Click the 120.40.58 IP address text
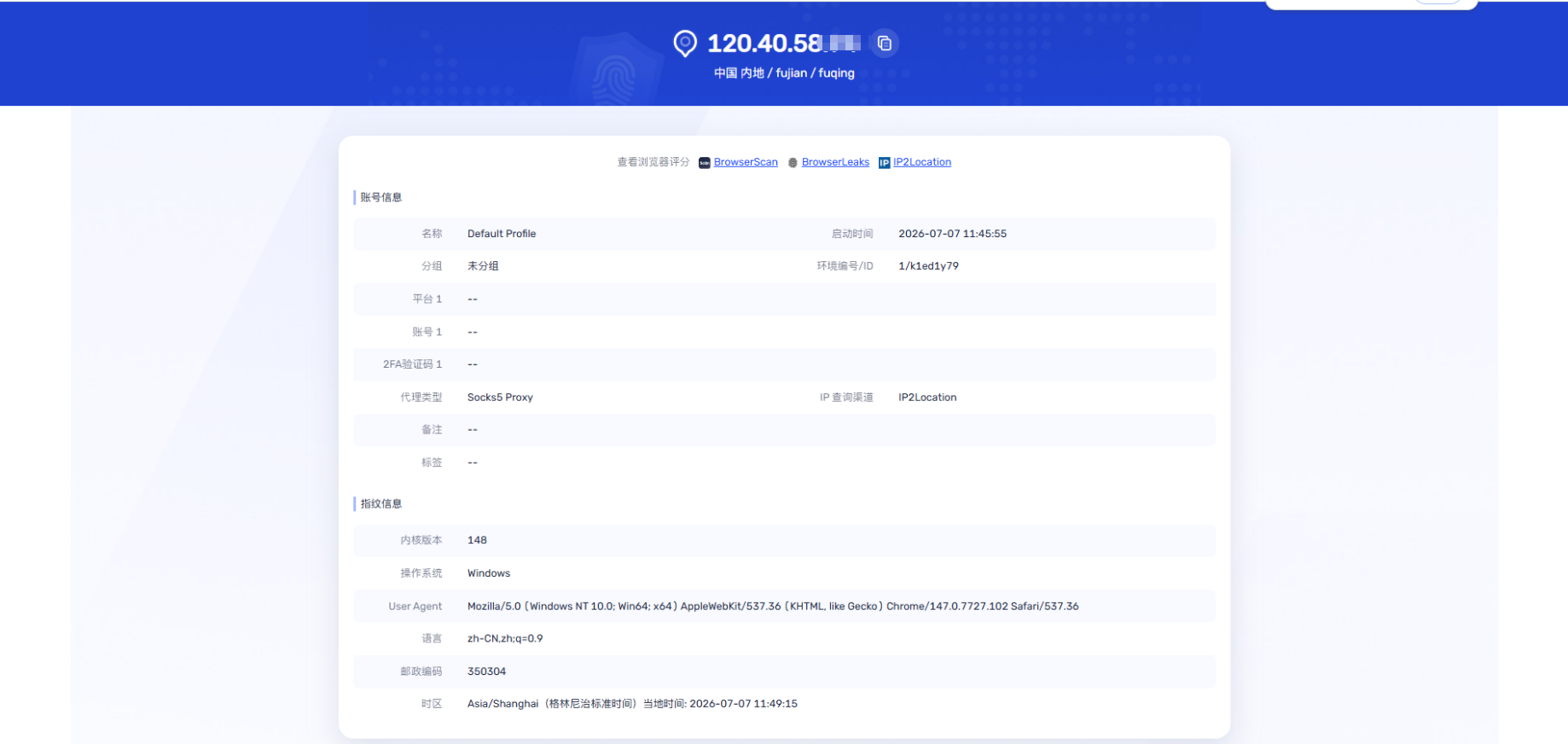Viewport: 1568px width, 744px height. pyautogui.click(x=784, y=44)
